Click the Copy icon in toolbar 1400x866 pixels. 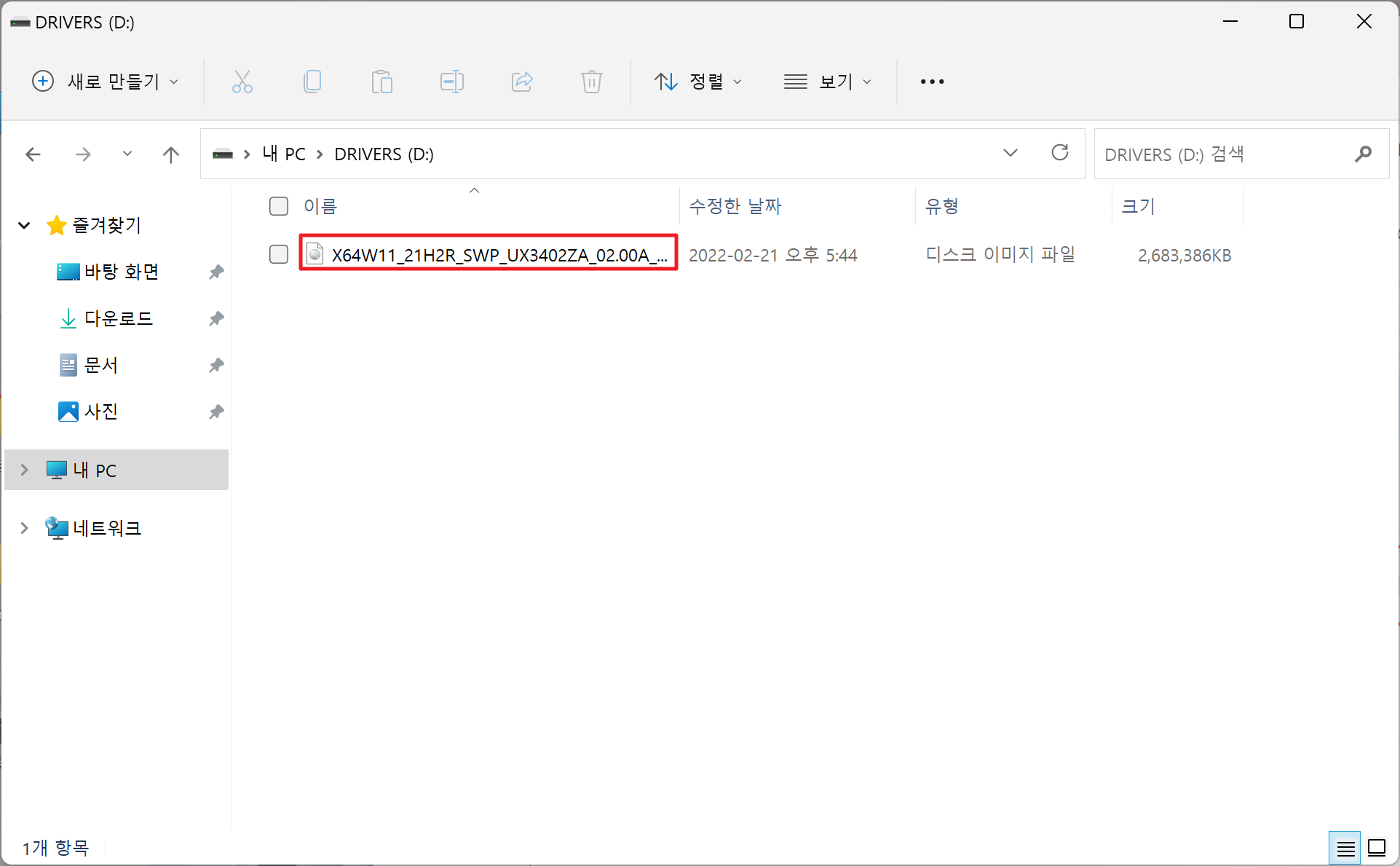[x=312, y=82]
